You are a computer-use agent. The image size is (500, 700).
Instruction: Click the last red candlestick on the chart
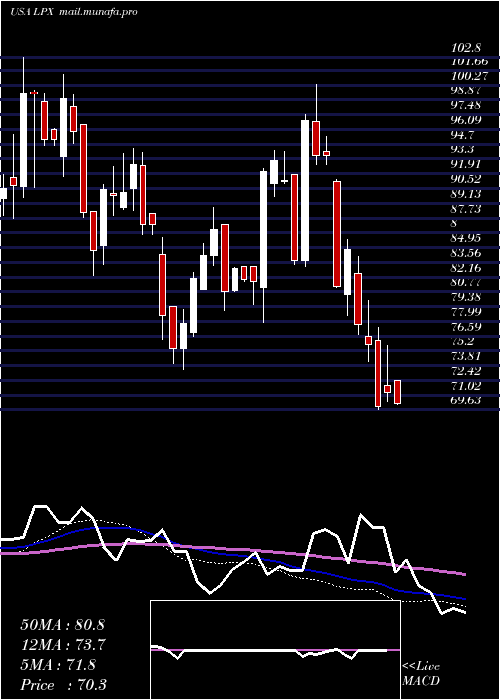[397, 392]
